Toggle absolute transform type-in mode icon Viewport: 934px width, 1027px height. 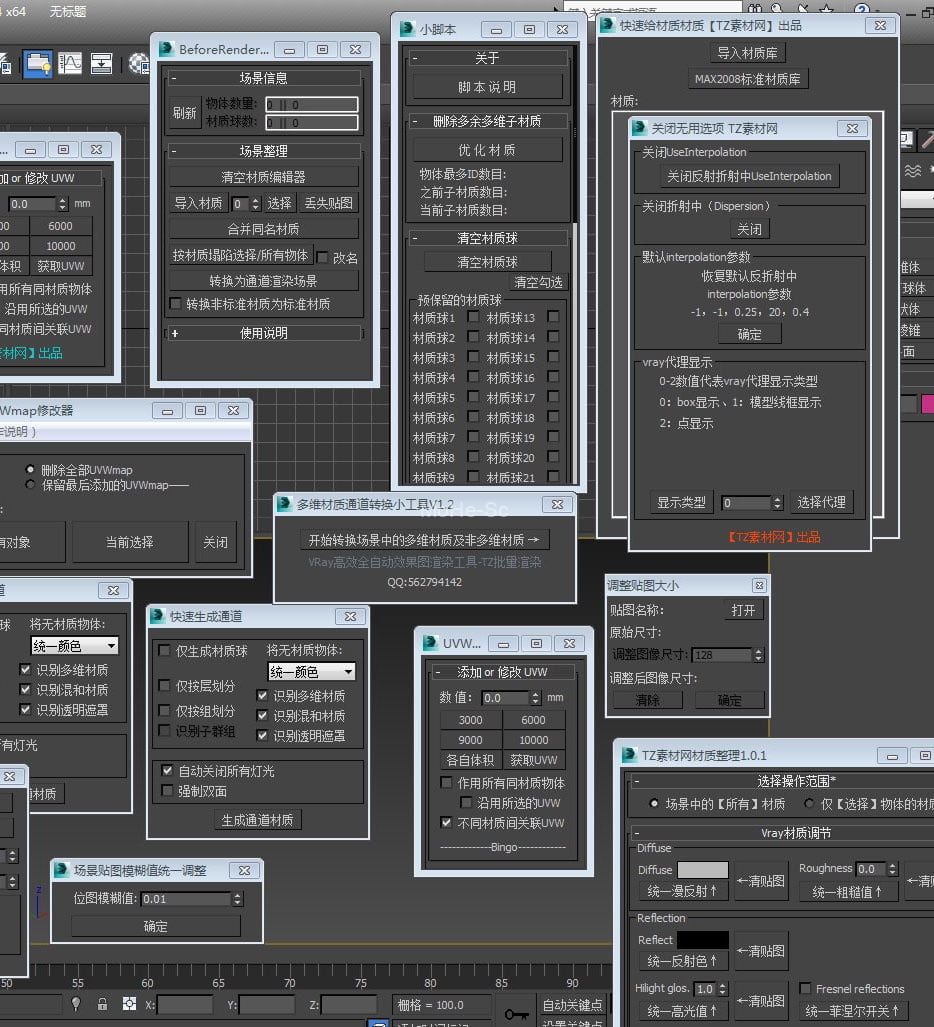pyautogui.click(x=128, y=1003)
